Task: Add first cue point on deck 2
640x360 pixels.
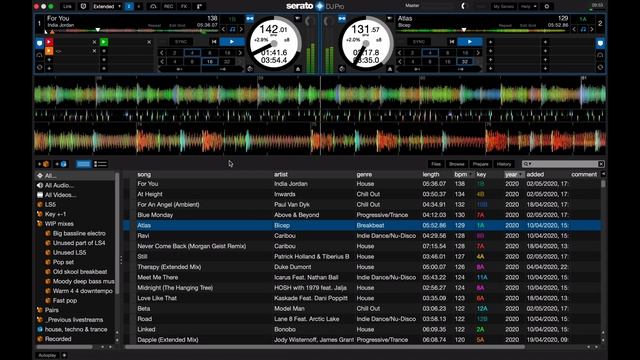Action: (x=491, y=42)
